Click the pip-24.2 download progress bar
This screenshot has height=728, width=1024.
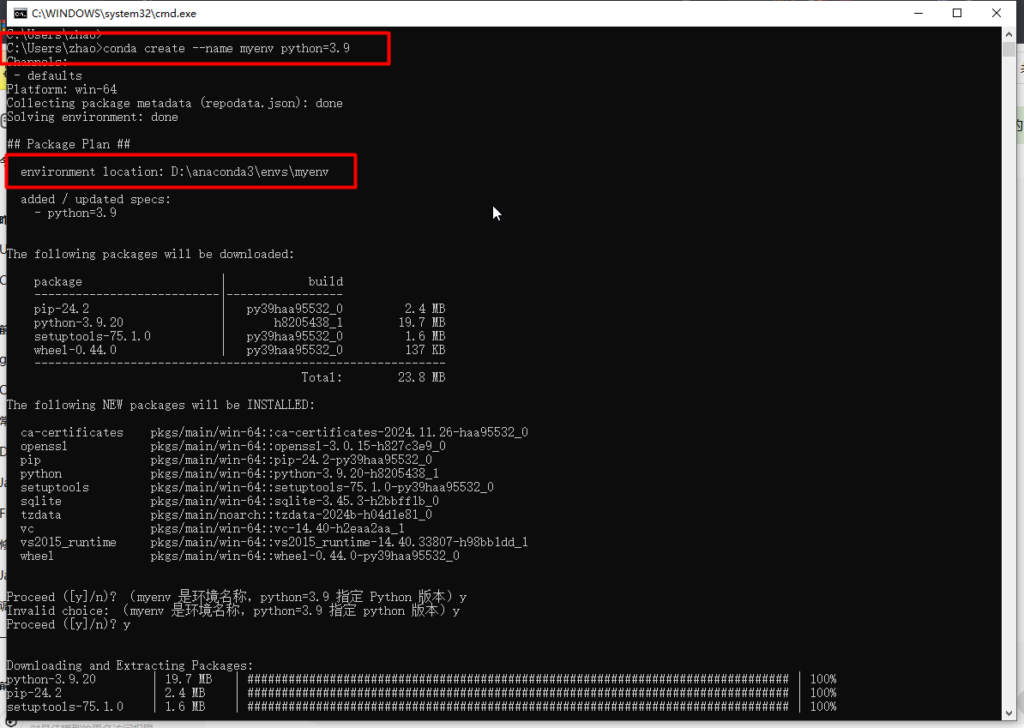(522, 692)
